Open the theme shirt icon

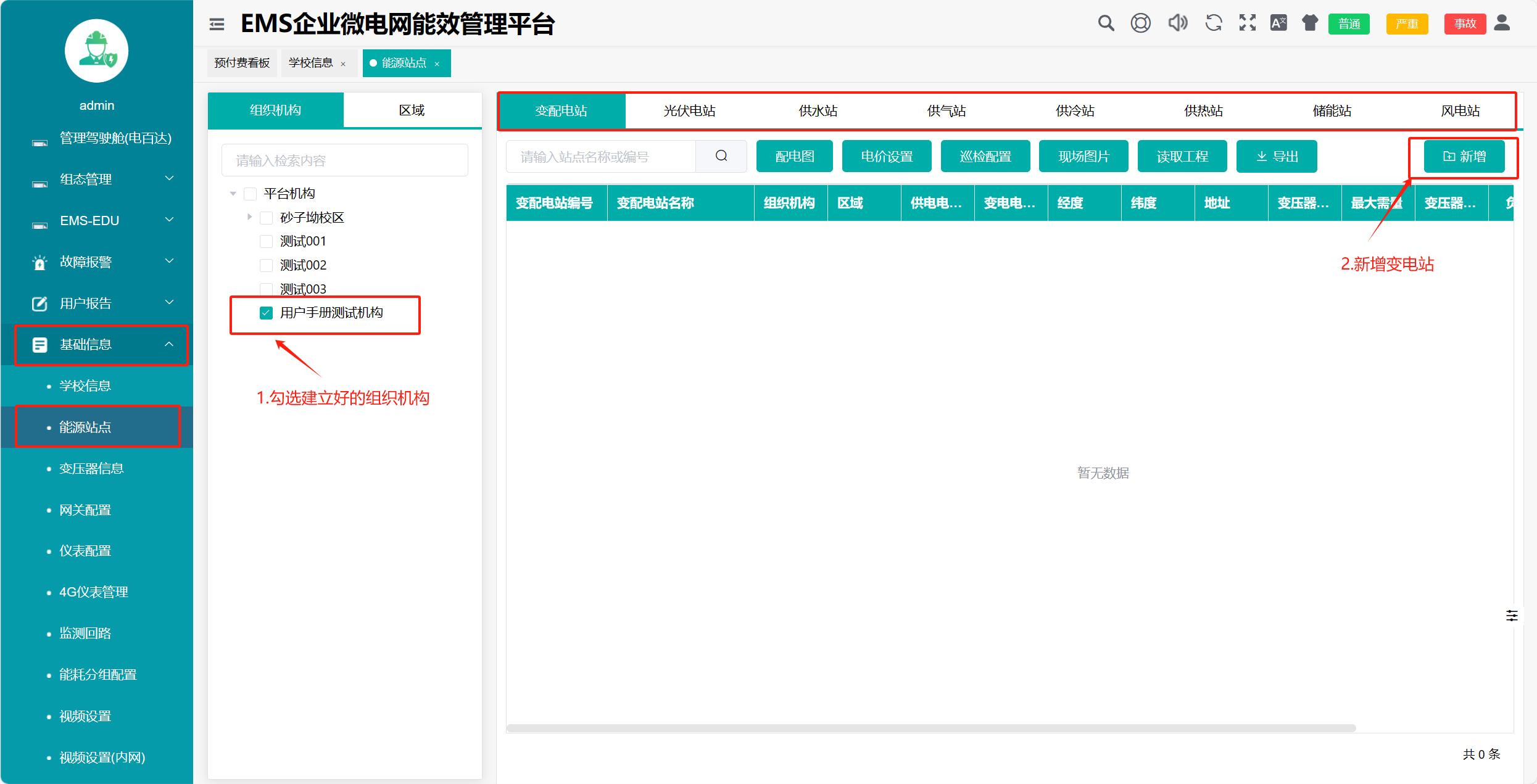(x=1309, y=23)
